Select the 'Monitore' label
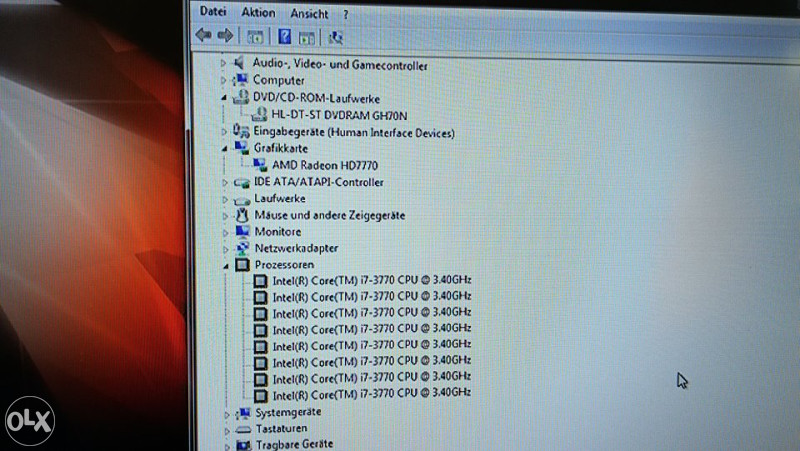Image resolution: width=800 pixels, height=451 pixels. pyautogui.click(x=278, y=232)
